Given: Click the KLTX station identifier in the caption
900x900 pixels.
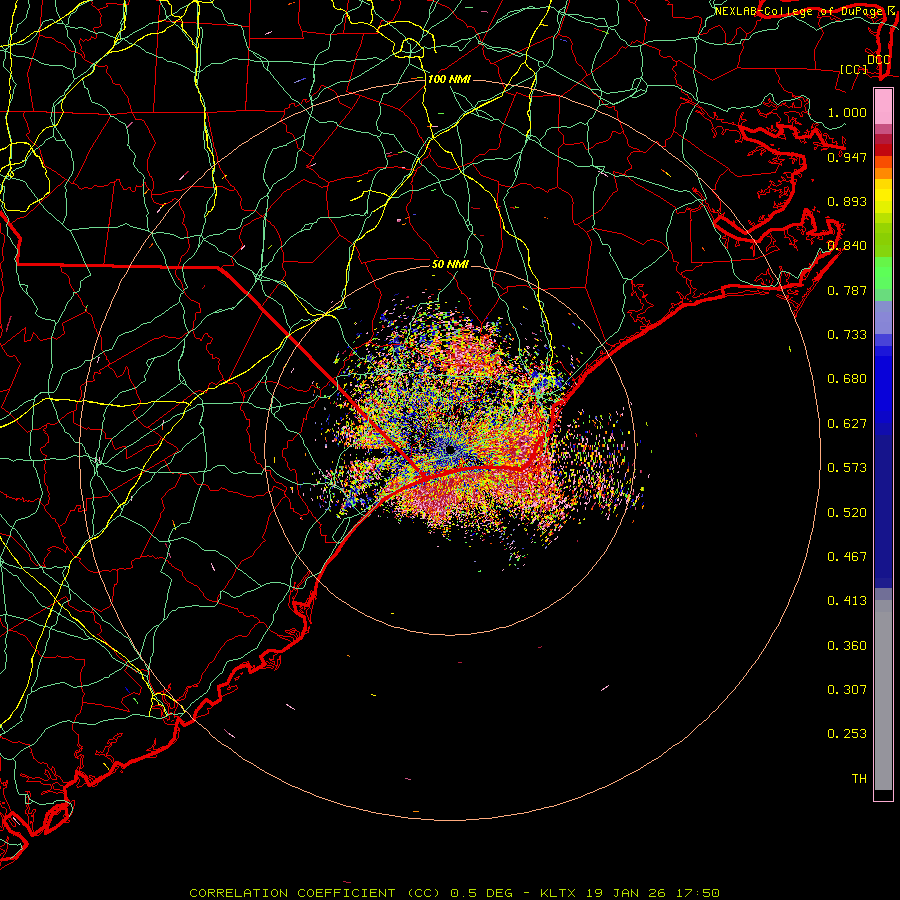Looking at the screenshot, I should [x=558, y=893].
